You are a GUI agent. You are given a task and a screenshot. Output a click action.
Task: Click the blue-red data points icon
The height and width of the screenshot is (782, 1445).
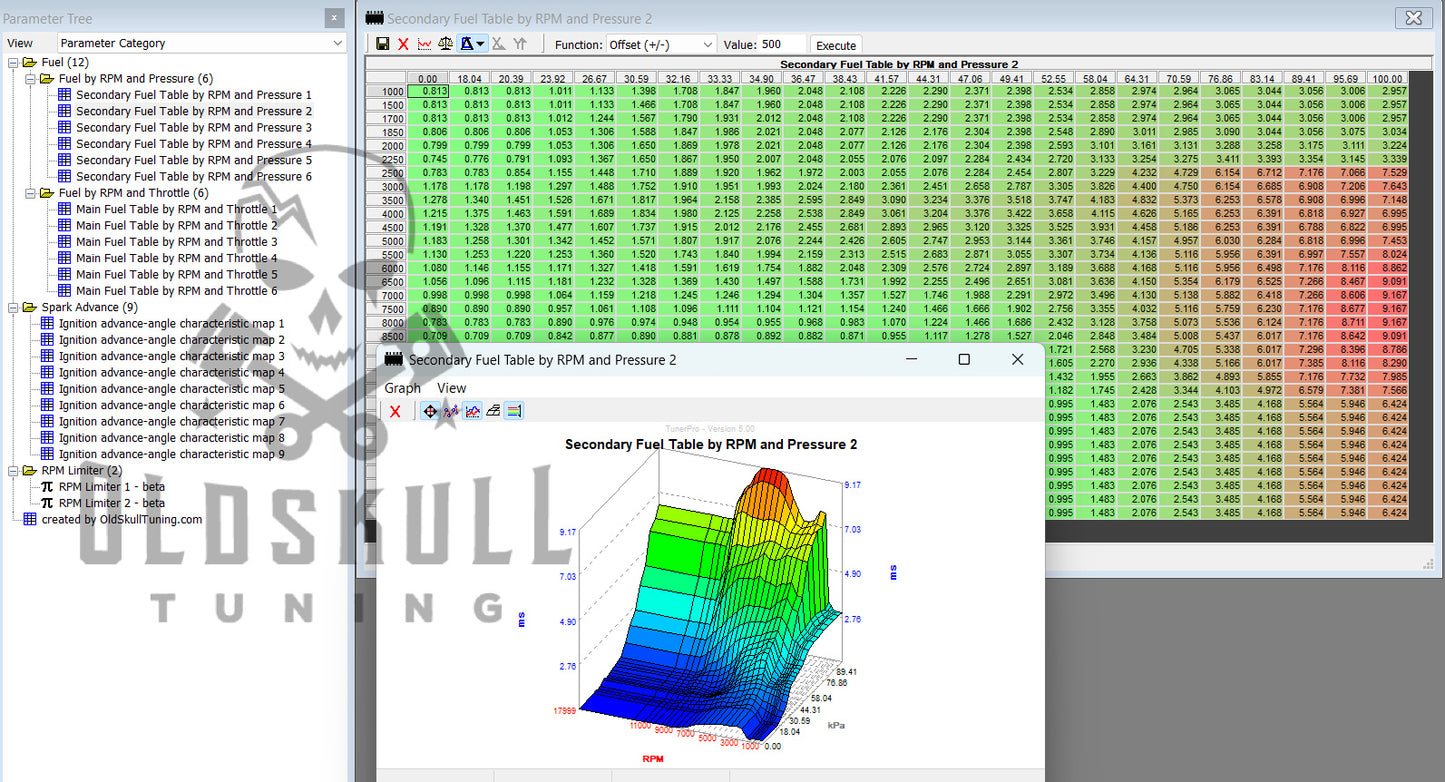click(x=451, y=411)
